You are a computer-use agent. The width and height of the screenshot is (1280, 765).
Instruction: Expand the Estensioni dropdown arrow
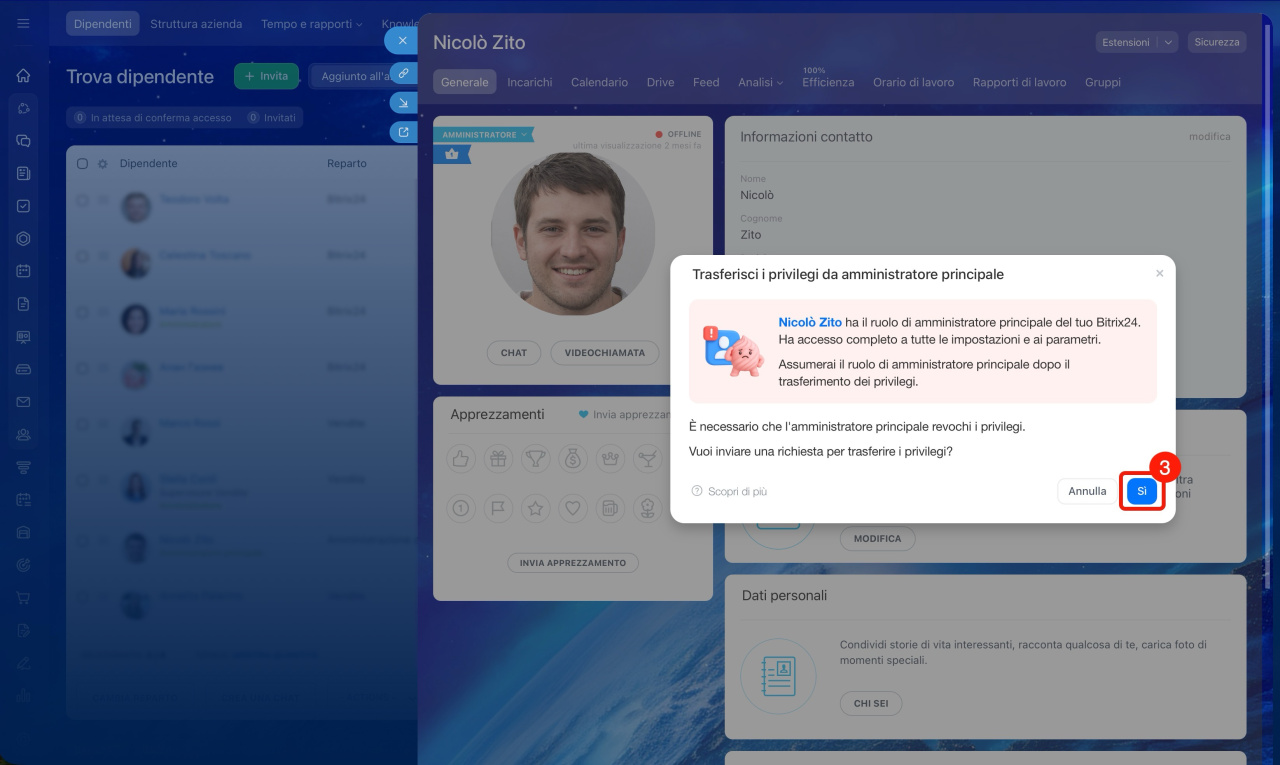(1168, 42)
